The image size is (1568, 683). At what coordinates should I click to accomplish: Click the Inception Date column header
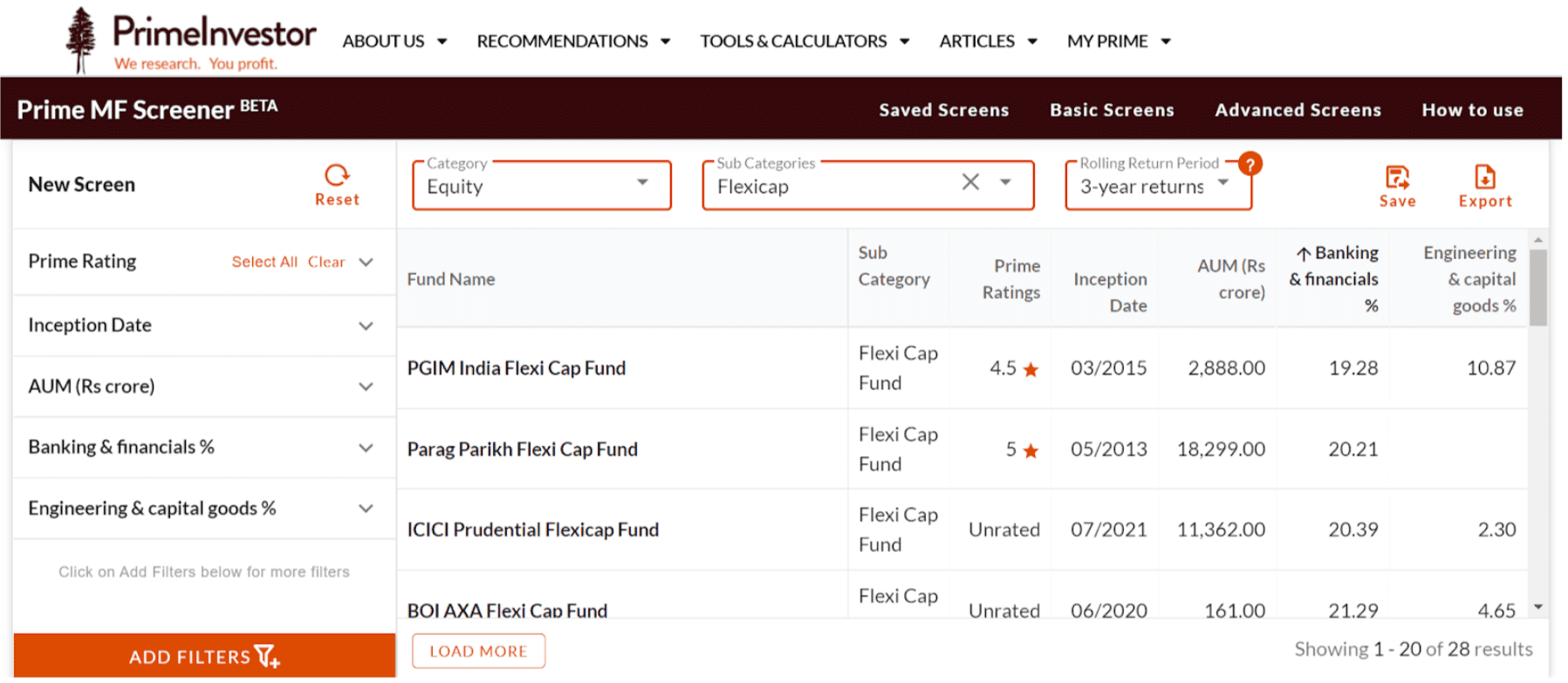[1110, 292]
